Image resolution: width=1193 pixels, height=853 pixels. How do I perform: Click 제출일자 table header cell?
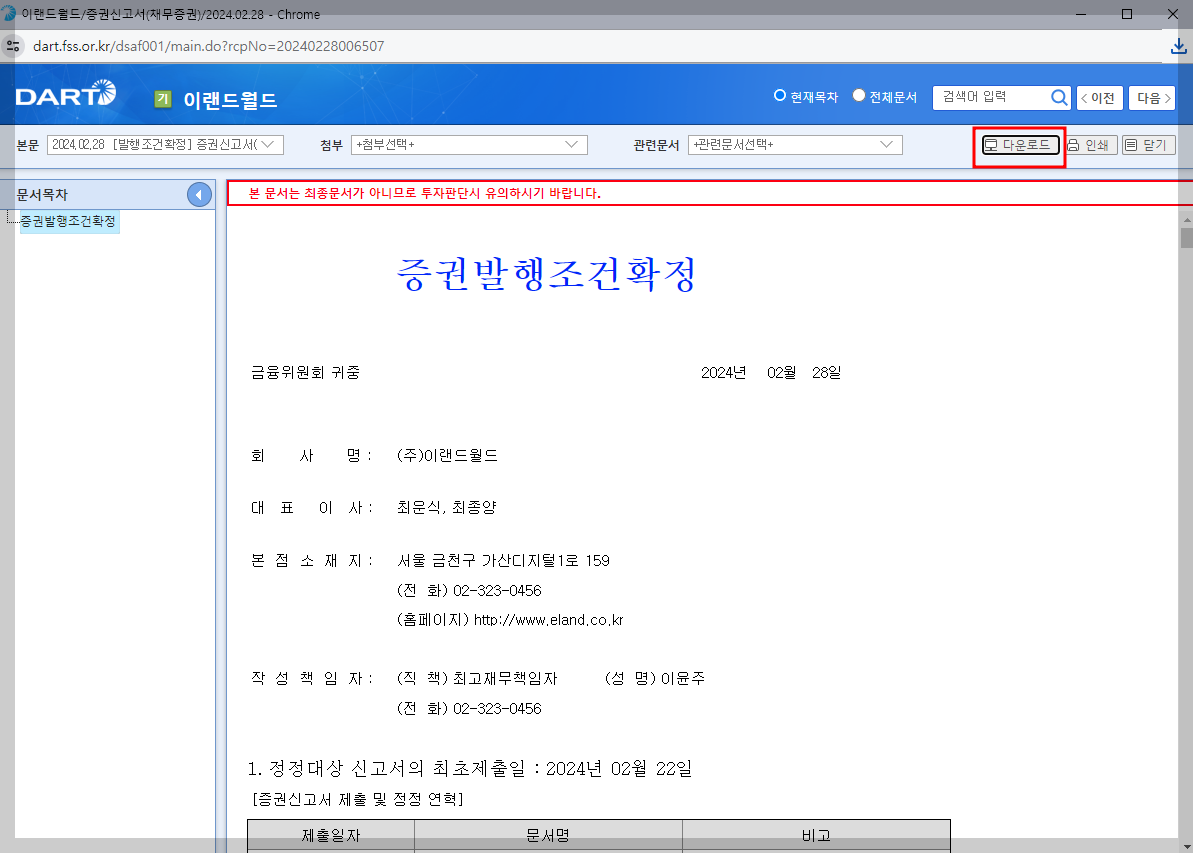coord(330,835)
